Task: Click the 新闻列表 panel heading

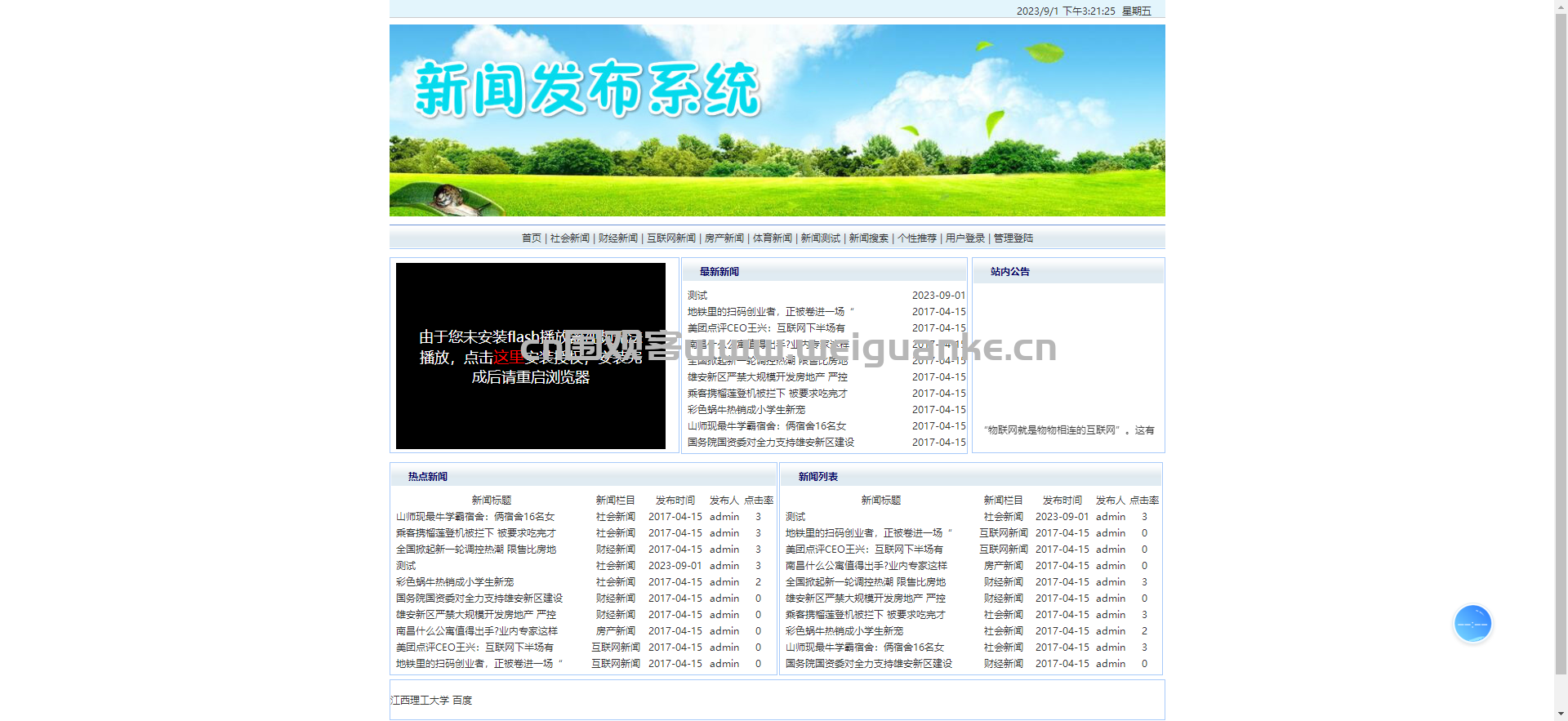Action: 818,477
